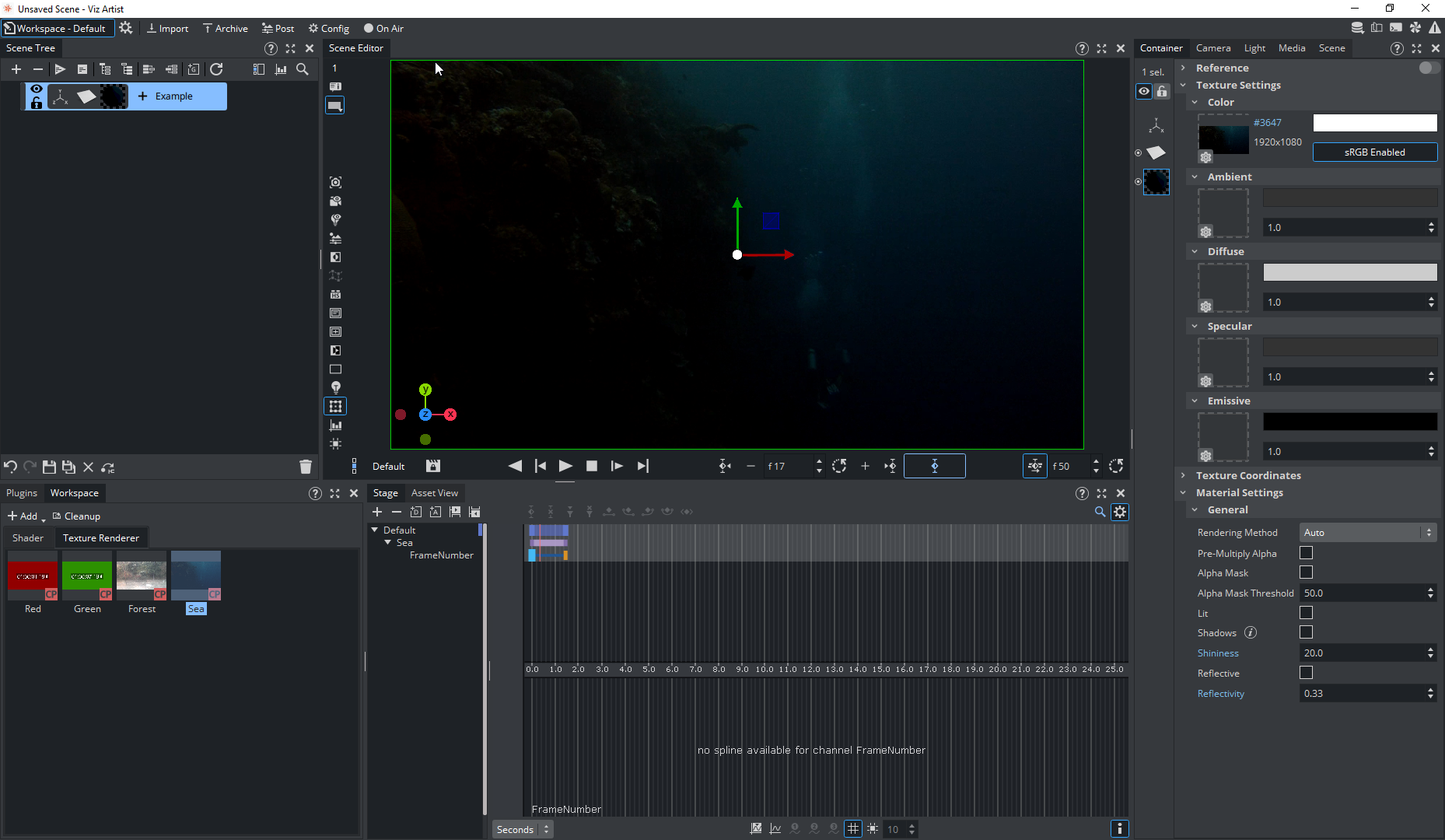Add a new container with the plus icon
The image size is (1445, 840).
click(x=16, y=69)
